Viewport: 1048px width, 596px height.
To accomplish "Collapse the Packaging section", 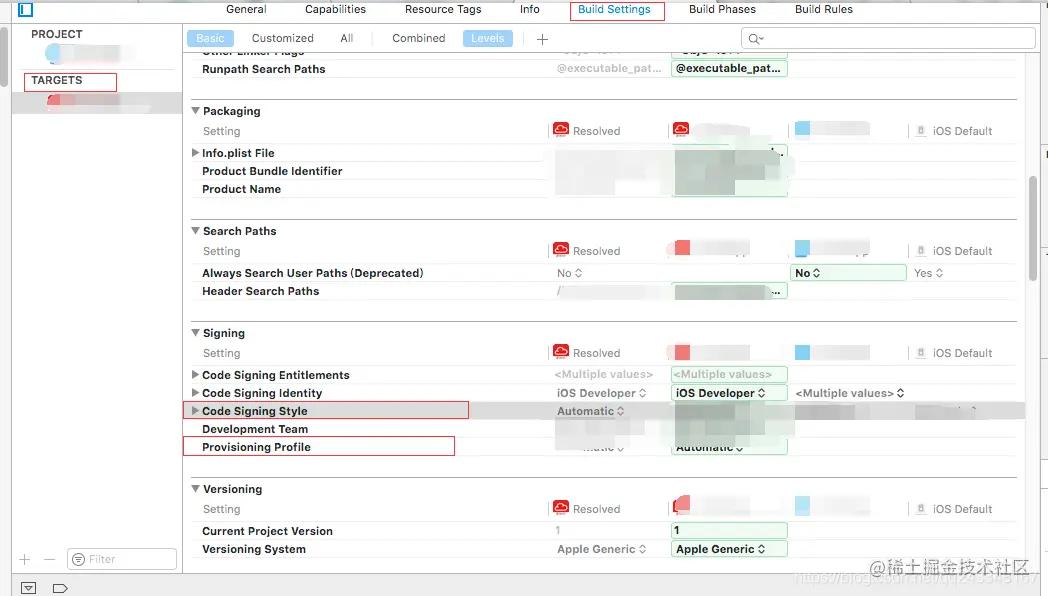I will [x=196, y=111].
